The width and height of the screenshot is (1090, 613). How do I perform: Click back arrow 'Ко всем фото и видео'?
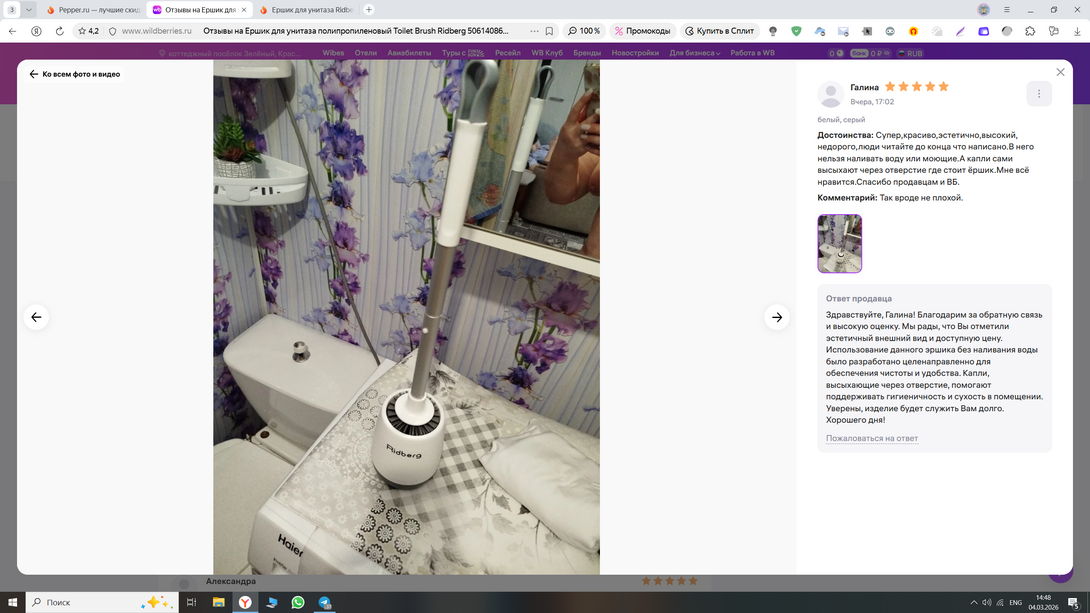(x=75, y=74)
